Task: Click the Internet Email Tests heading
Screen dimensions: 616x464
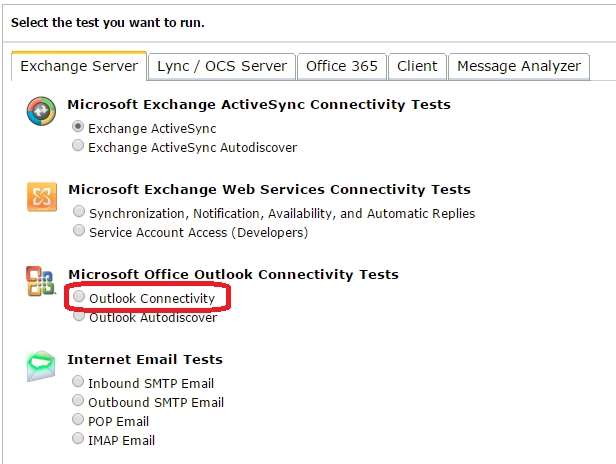Action: point(145,359)
